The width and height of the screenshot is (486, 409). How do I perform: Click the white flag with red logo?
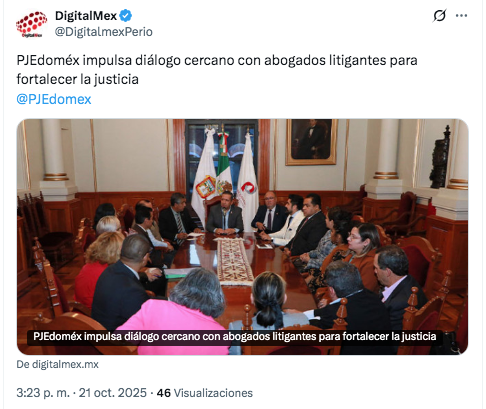point(247,180)
